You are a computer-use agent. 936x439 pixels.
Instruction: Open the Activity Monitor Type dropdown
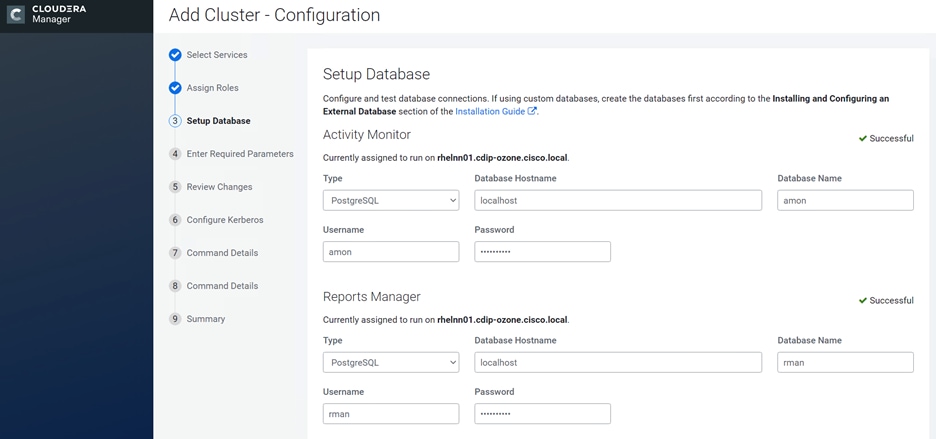pyautogui.click(x=391, y=201)
